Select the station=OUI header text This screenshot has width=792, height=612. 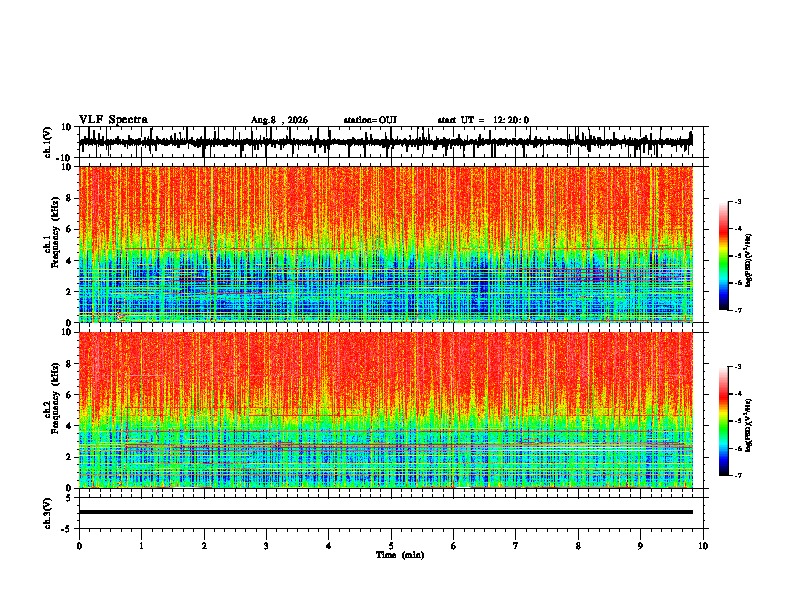(x=370, y=120)
